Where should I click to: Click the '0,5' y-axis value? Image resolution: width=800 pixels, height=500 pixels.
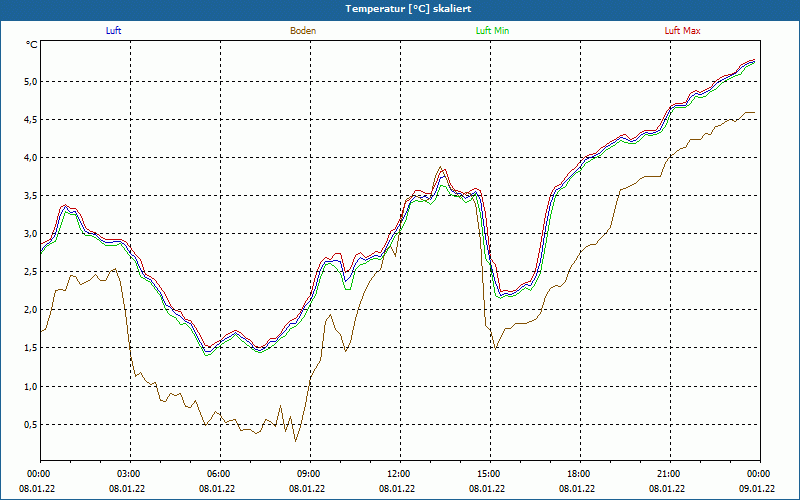(x=31, y=424)
